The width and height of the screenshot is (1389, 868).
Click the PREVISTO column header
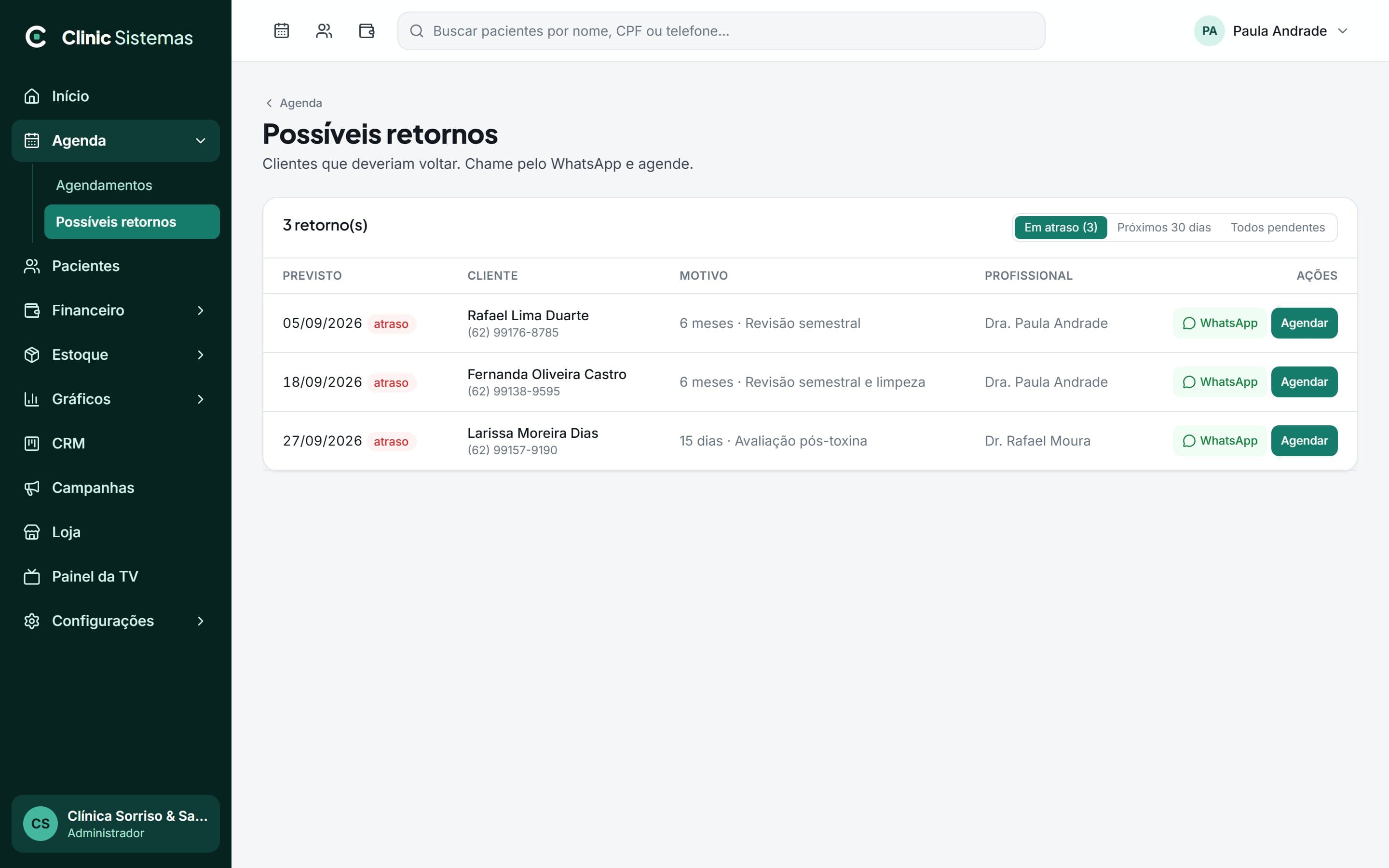coord(312,275)
